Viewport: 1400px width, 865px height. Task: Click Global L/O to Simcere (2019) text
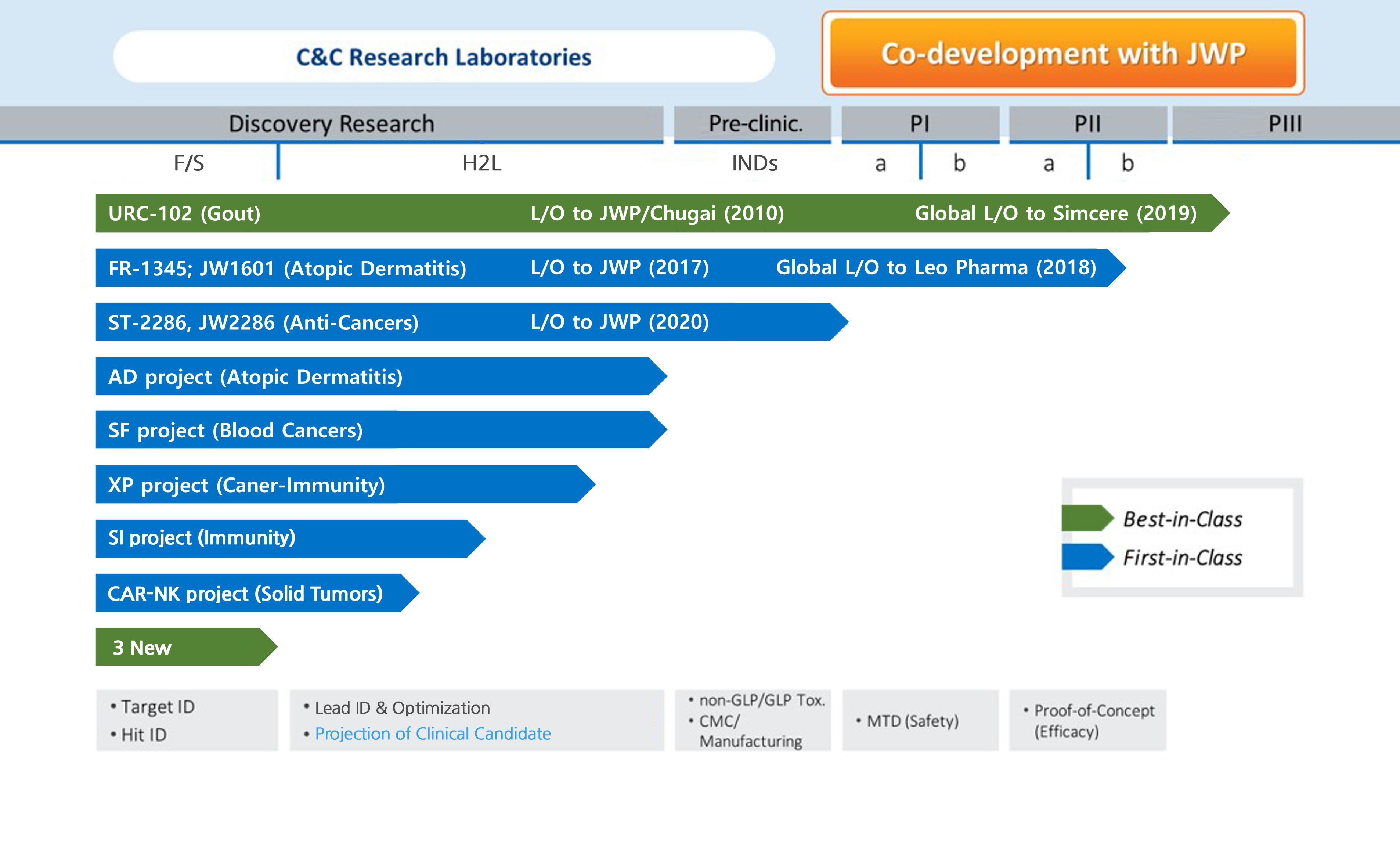click(1056, 213)
